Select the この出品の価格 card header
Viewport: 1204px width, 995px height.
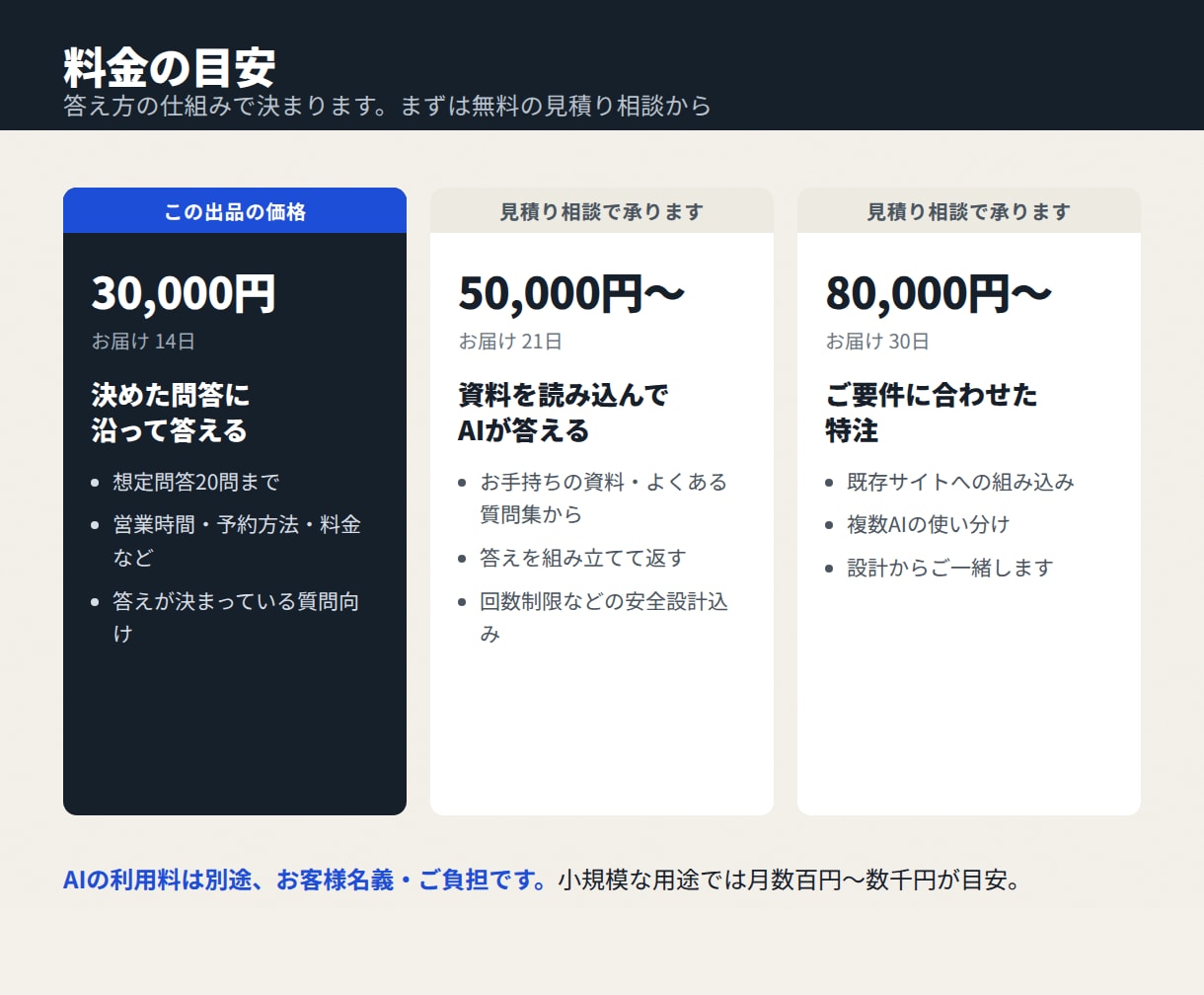235,211
